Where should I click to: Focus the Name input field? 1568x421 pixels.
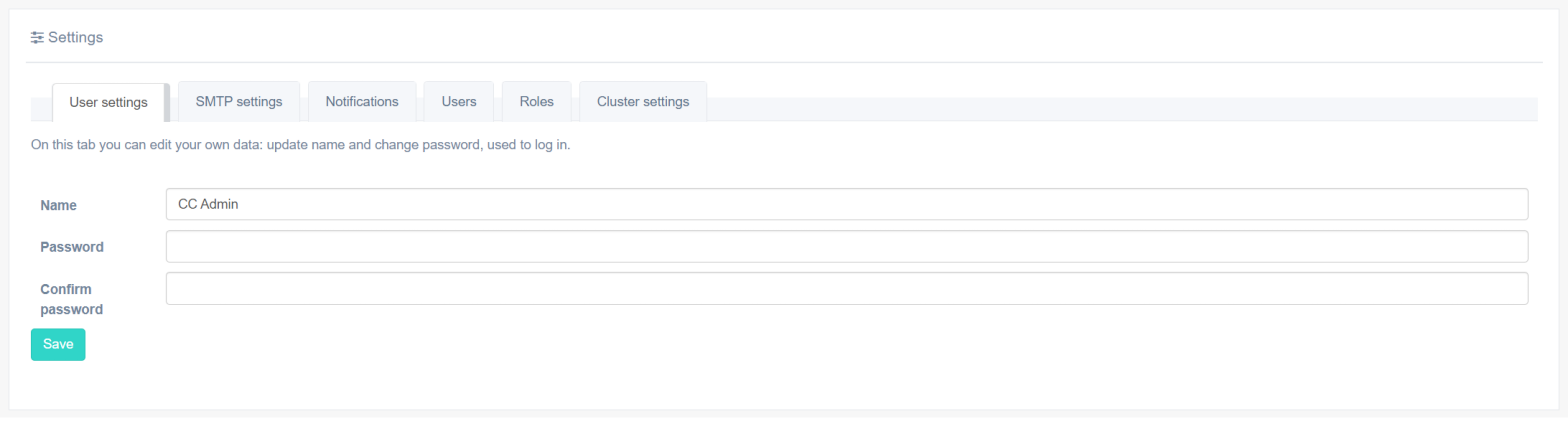tap(846, 204)
